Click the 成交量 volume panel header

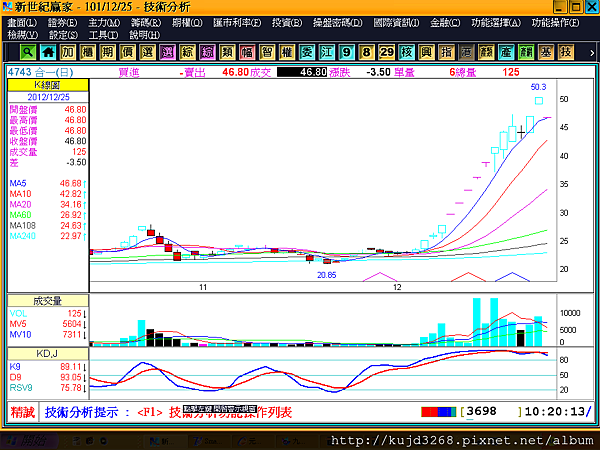coord(48,301)
